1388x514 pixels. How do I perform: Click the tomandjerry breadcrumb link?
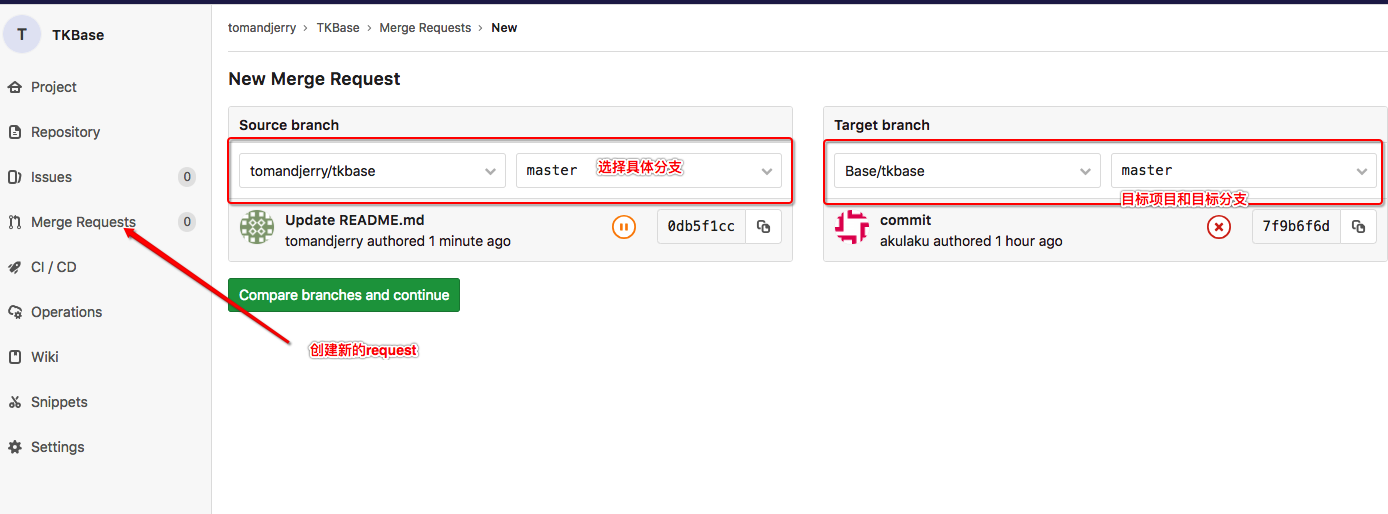[262, 28]
